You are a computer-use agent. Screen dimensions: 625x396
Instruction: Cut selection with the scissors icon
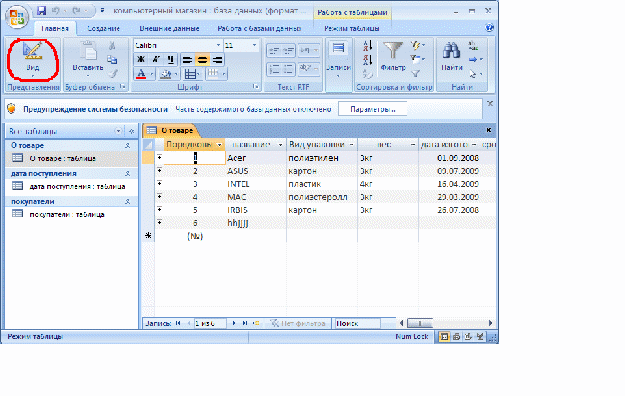point(112,46)
